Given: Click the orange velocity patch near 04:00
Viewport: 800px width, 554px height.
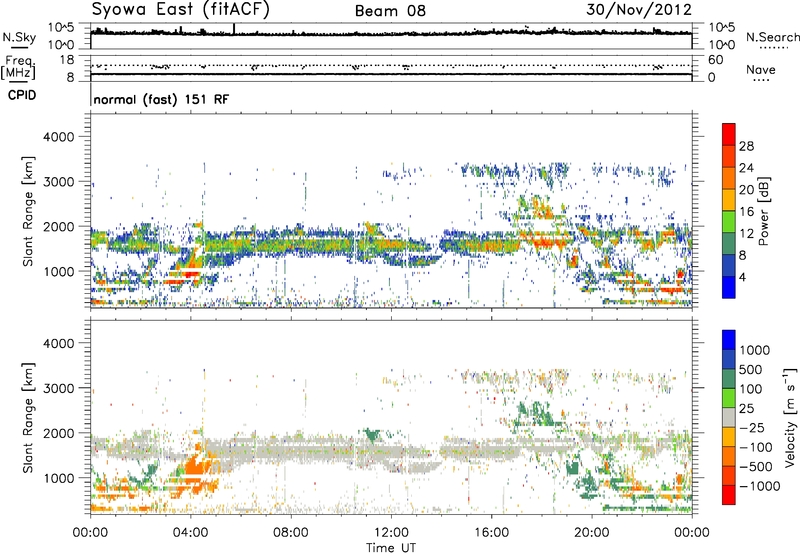Looking at the screenshot, I should [196, 466].
